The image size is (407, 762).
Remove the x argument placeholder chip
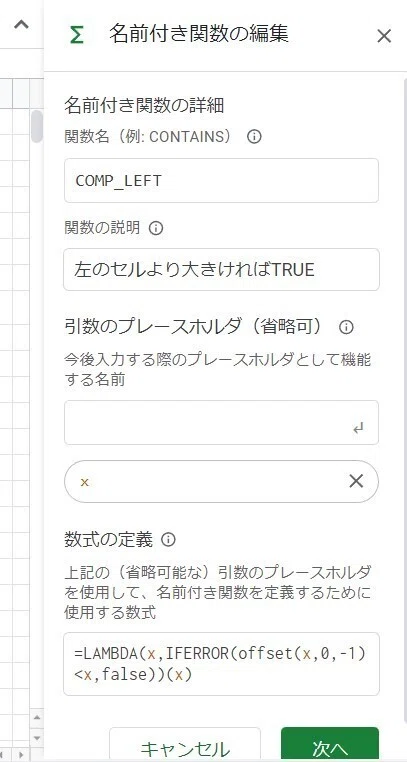click(356, 481)
